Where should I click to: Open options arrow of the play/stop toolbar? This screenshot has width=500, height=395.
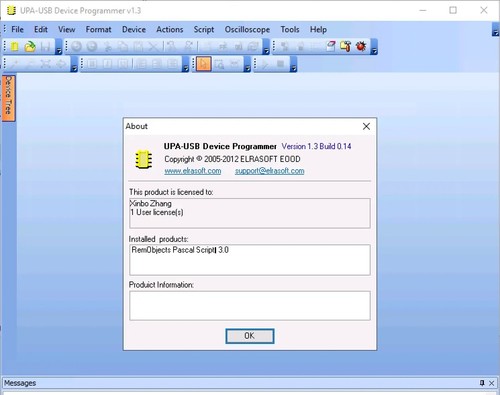tap(293, 64)
